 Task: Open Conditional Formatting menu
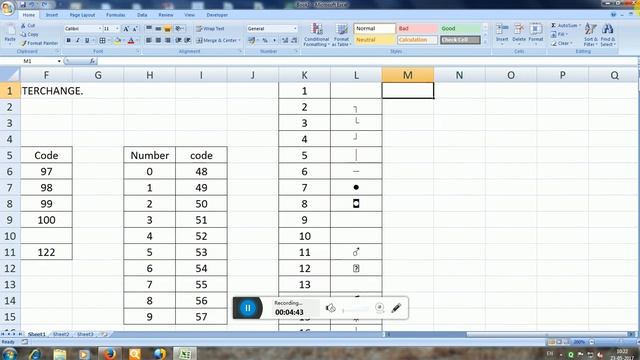[x=317, y=35]
